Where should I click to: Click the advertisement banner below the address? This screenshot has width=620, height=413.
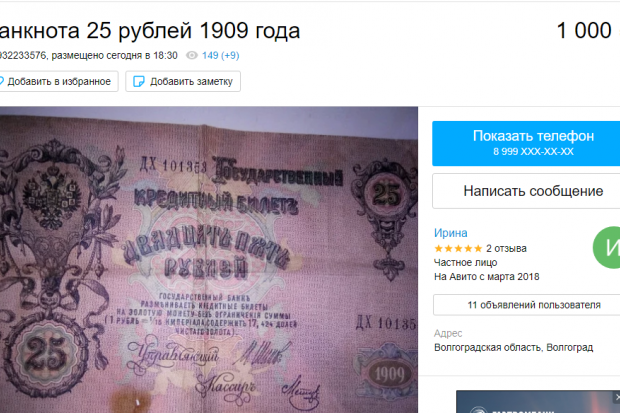click(538, 402)
